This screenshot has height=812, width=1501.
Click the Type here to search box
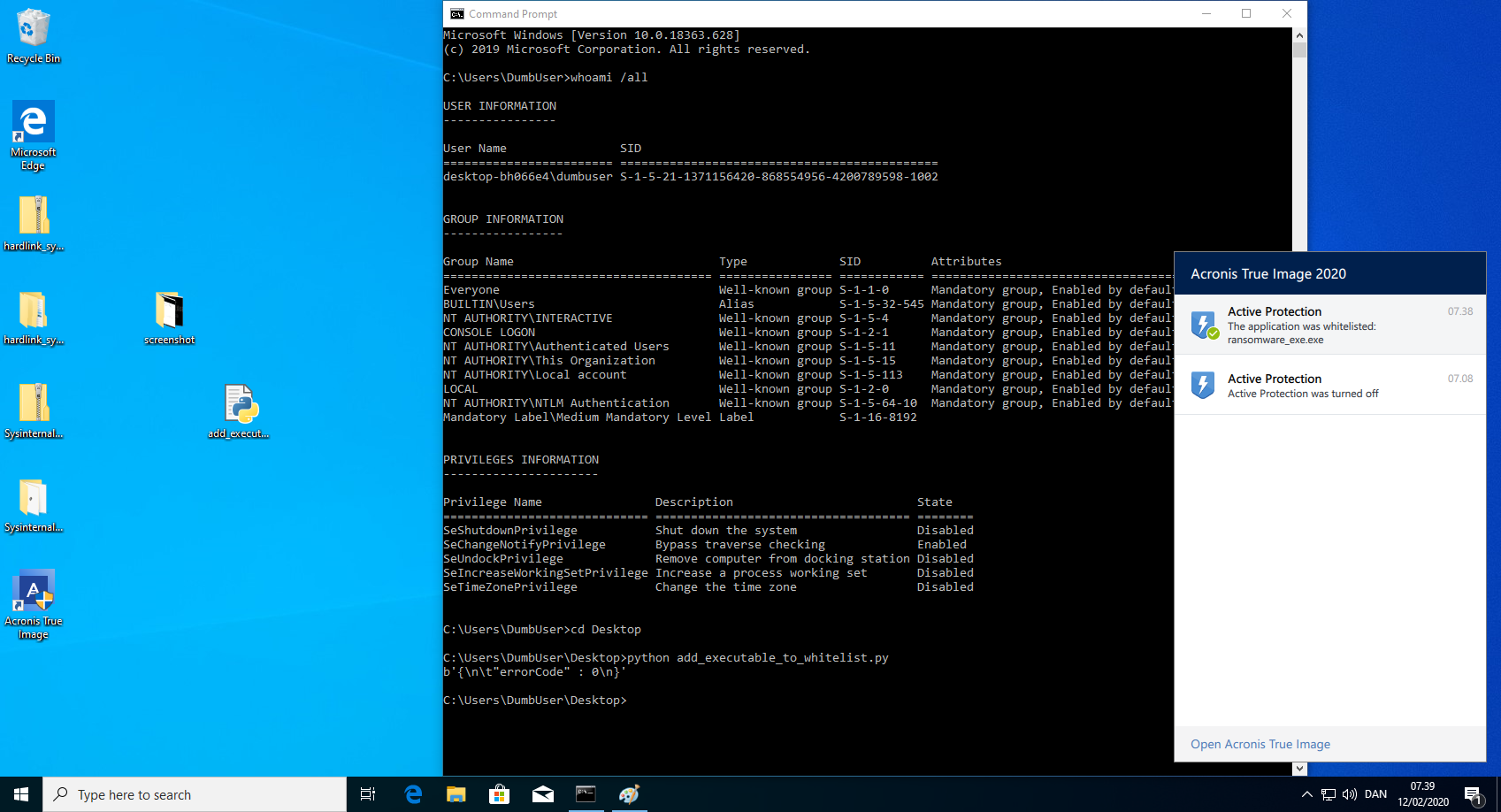pyautogui.click(x=195, y=794)
